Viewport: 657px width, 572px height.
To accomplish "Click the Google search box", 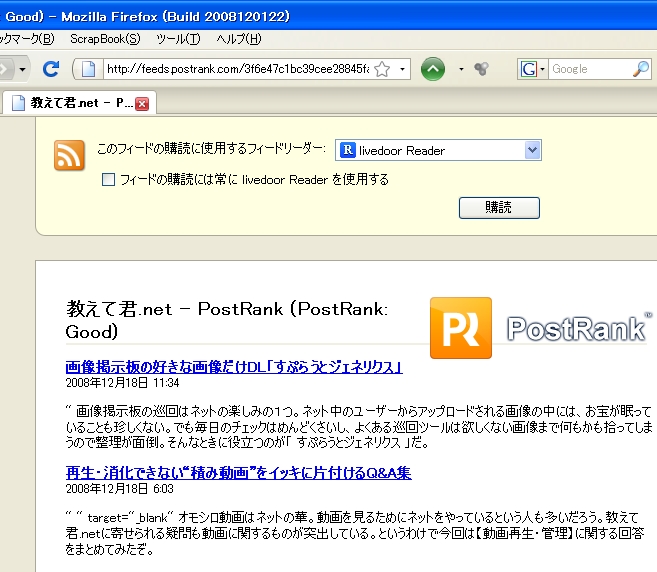I will [591, 69].
